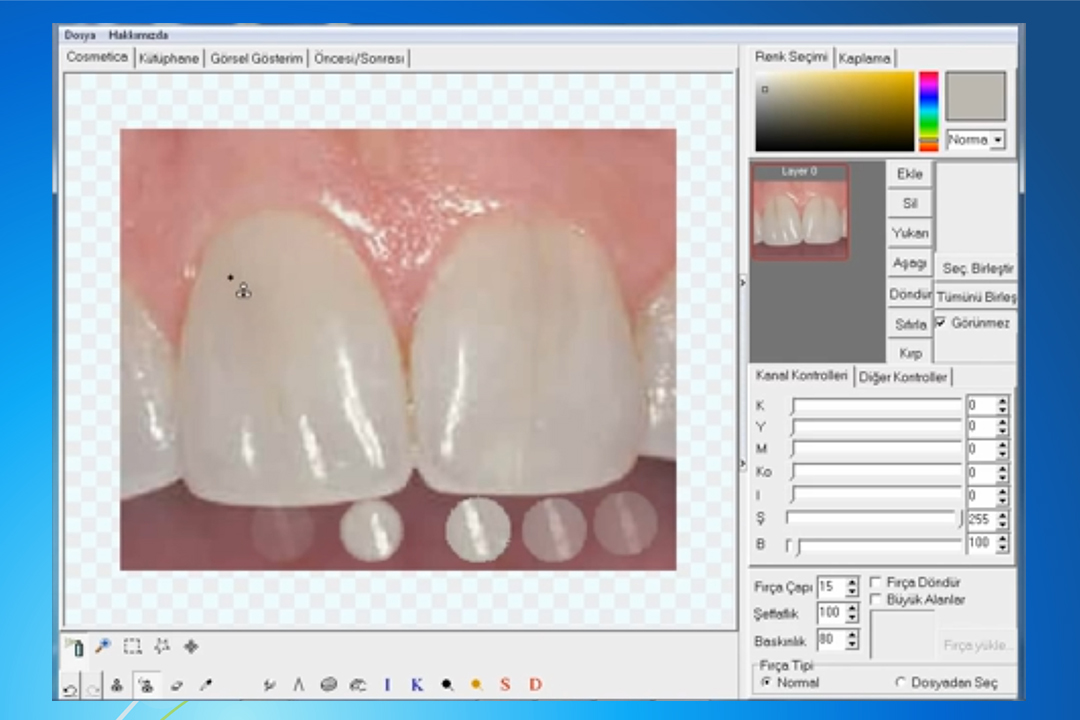Click the red D tool icon
Screen dimensions: 1080x720
tap(535, 685)
